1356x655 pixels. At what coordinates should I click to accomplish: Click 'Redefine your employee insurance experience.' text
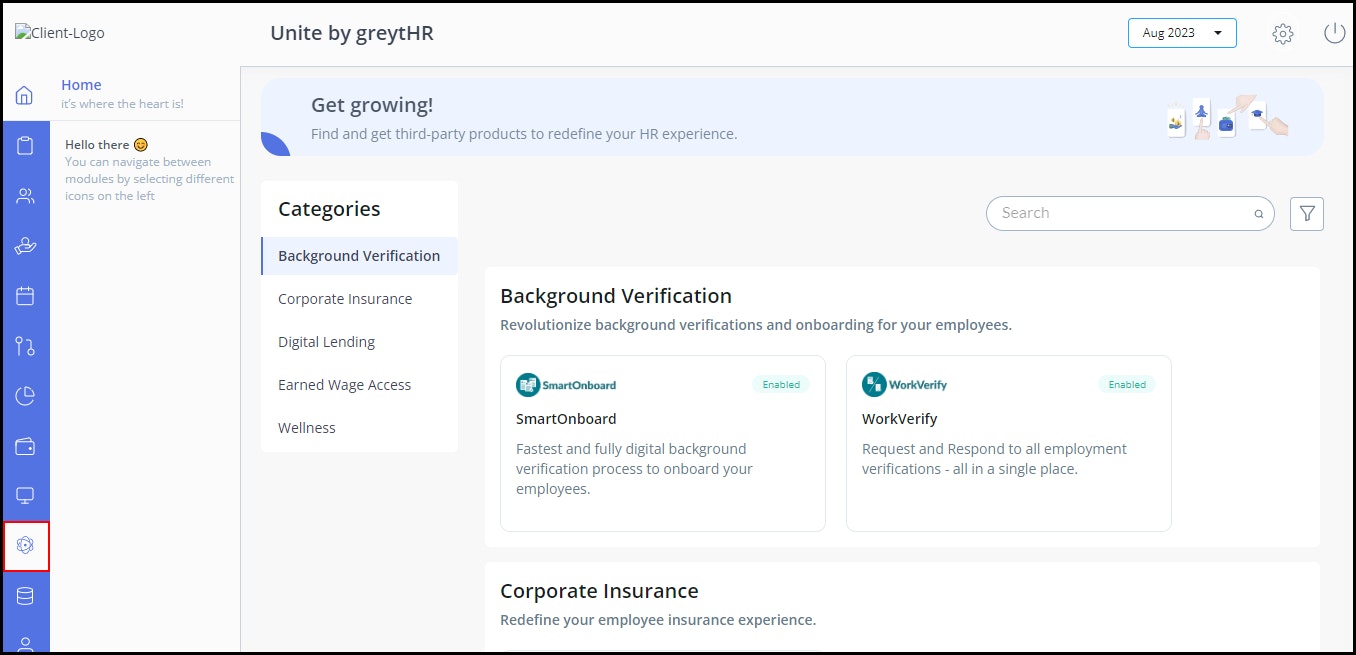pos(658,620)
